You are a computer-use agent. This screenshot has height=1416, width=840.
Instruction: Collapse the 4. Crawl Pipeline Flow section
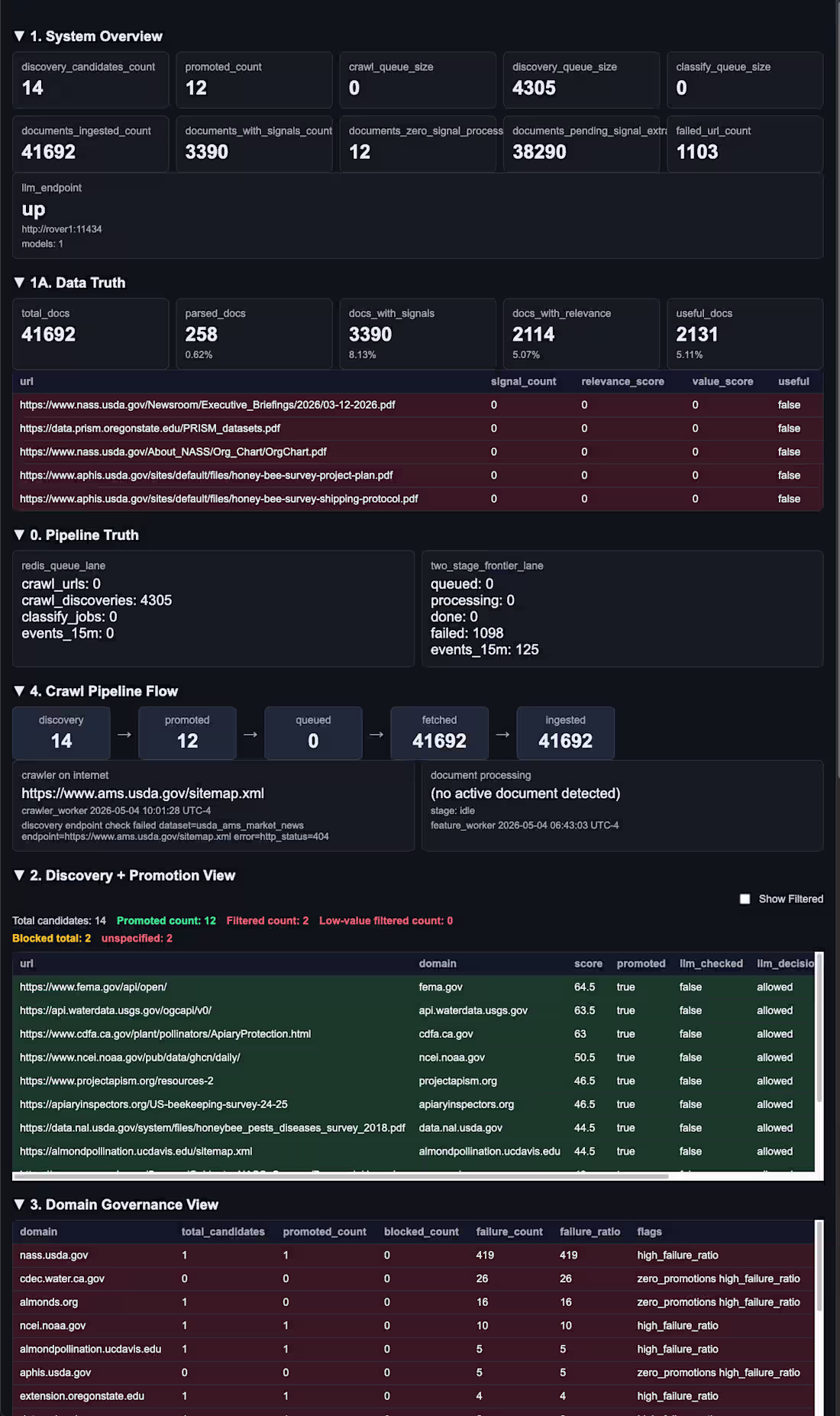click(x=95, y=691)
